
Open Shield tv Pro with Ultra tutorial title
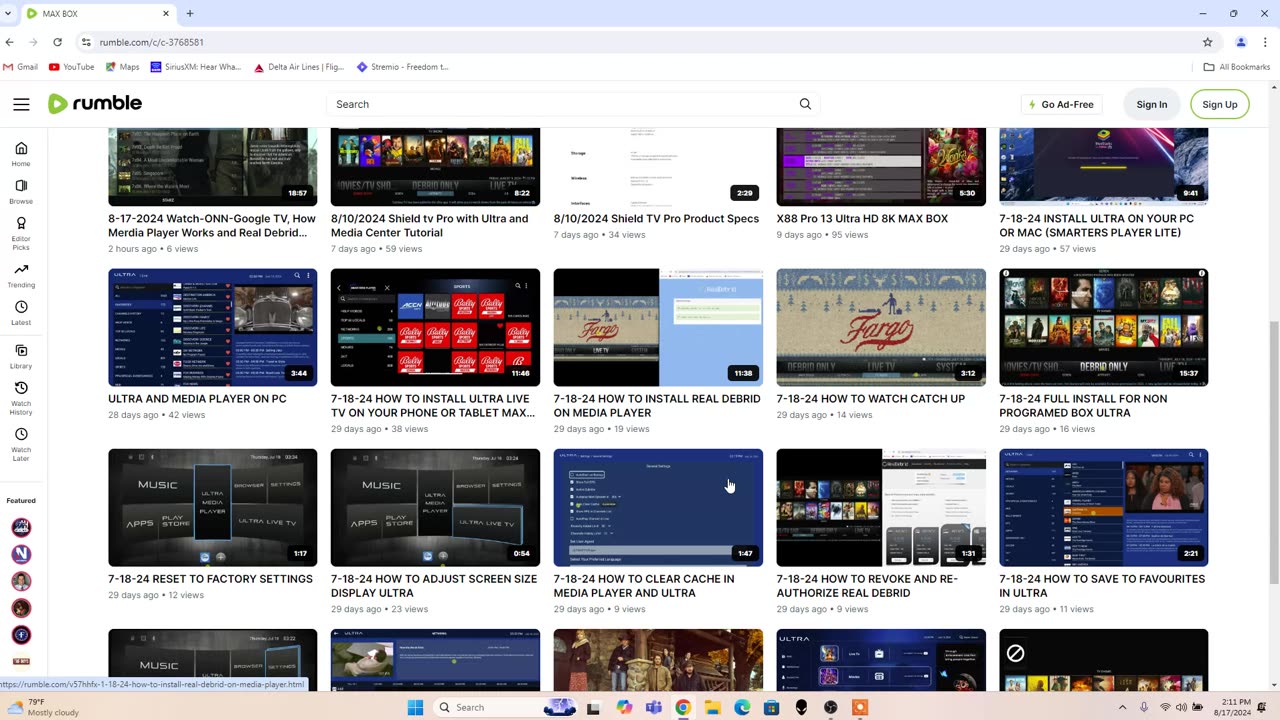click(430, 226)
